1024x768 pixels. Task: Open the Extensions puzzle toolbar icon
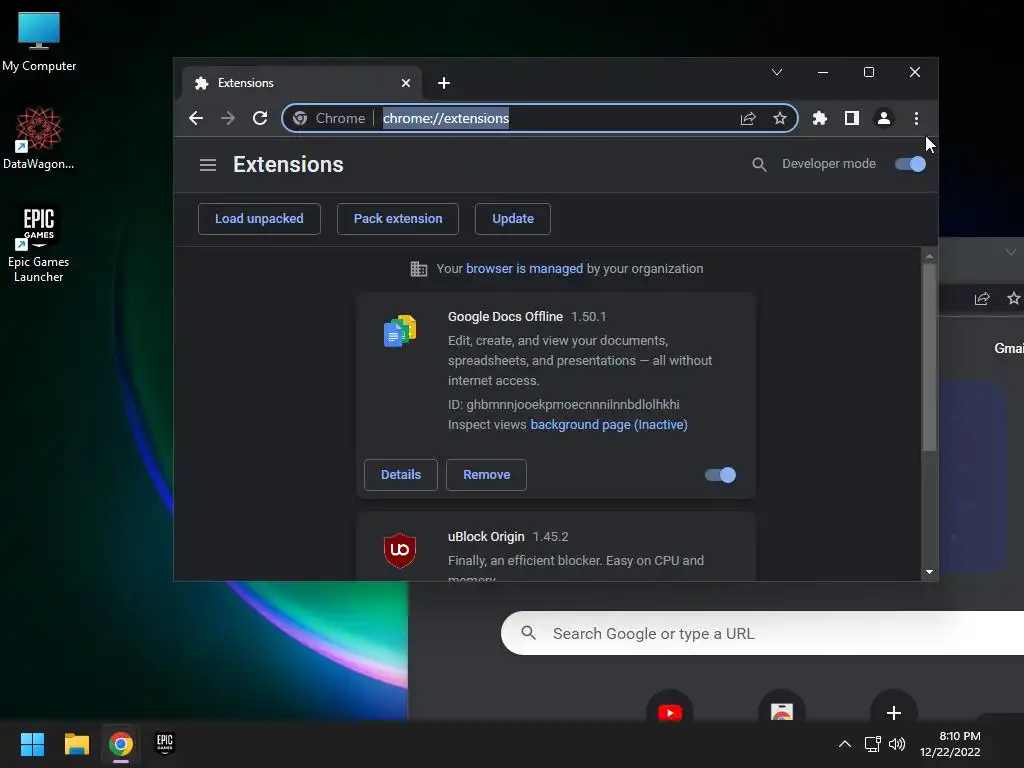820,118
